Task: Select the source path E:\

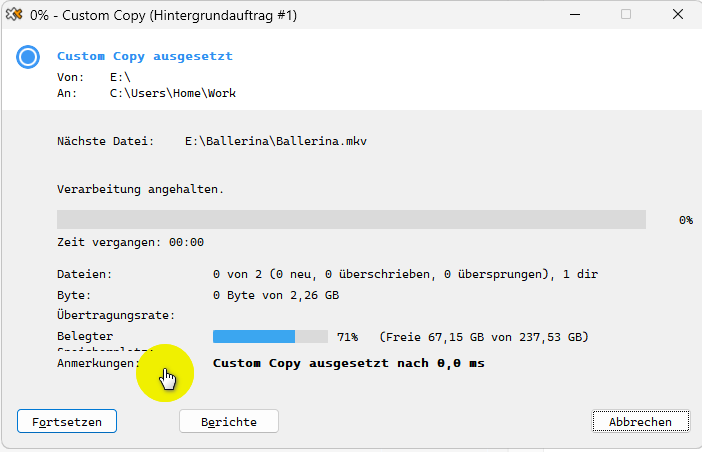Action: [x=120, y=76]
